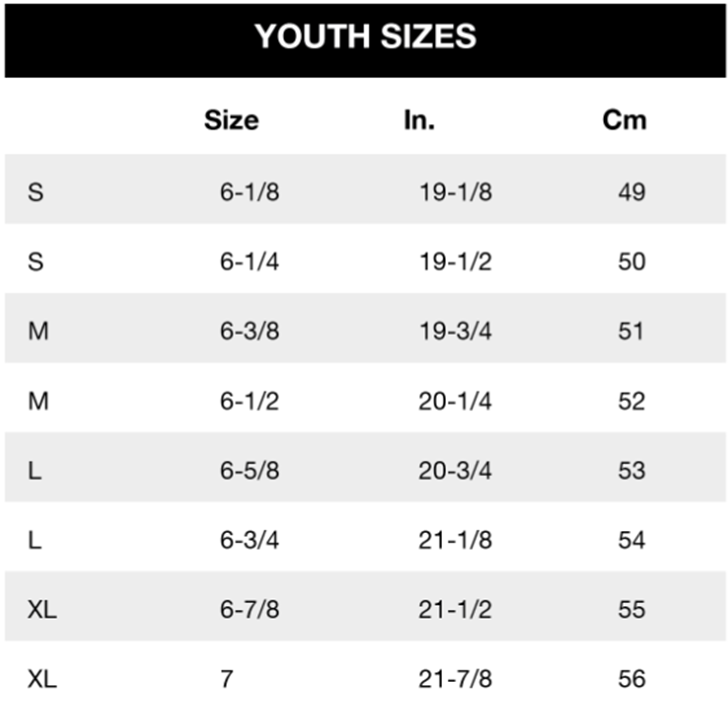Click the 49 cm value
This screenshot has width=728, height=705.
coord(631,192)
